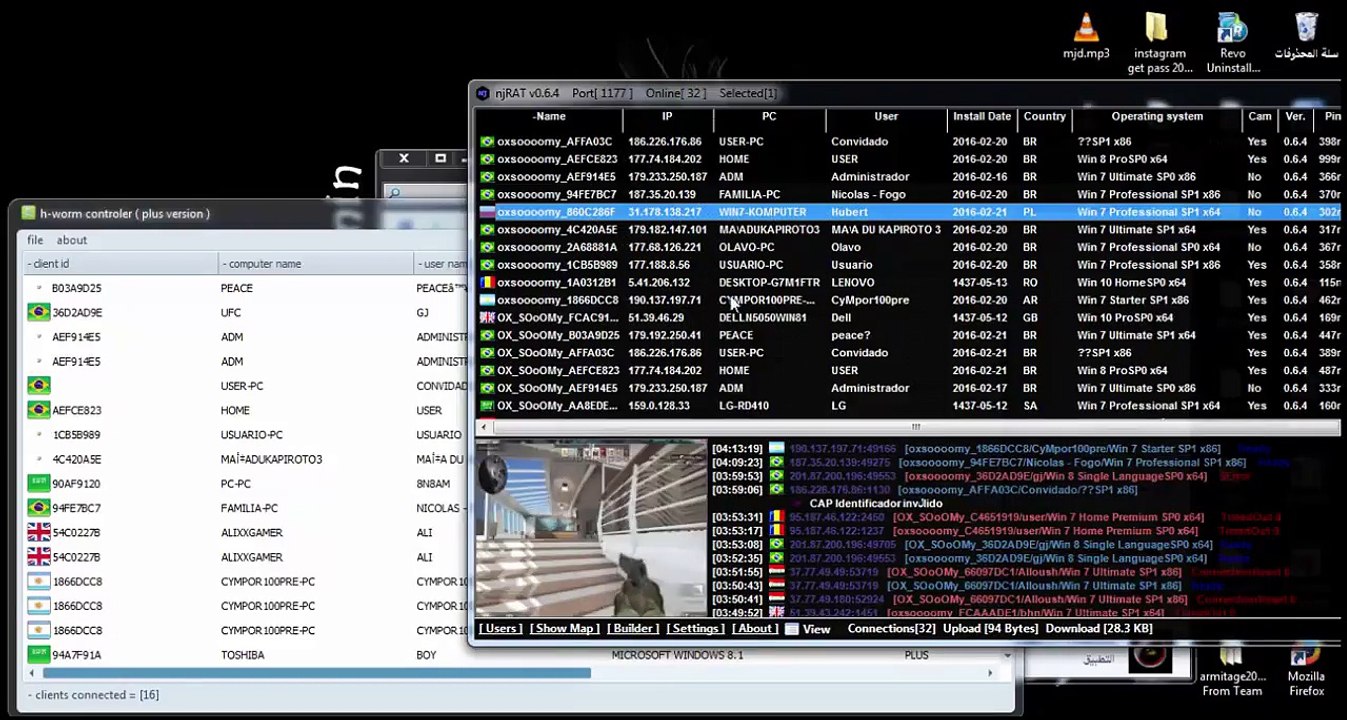This screenshot has width=1347, height=720.
Task: Click the [About] link in njRAT
Action: pyautogui.click(x=755, y=629)
